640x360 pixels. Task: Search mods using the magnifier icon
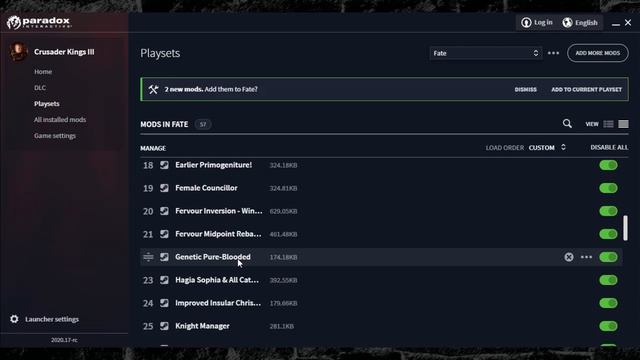tap(567, 124)
